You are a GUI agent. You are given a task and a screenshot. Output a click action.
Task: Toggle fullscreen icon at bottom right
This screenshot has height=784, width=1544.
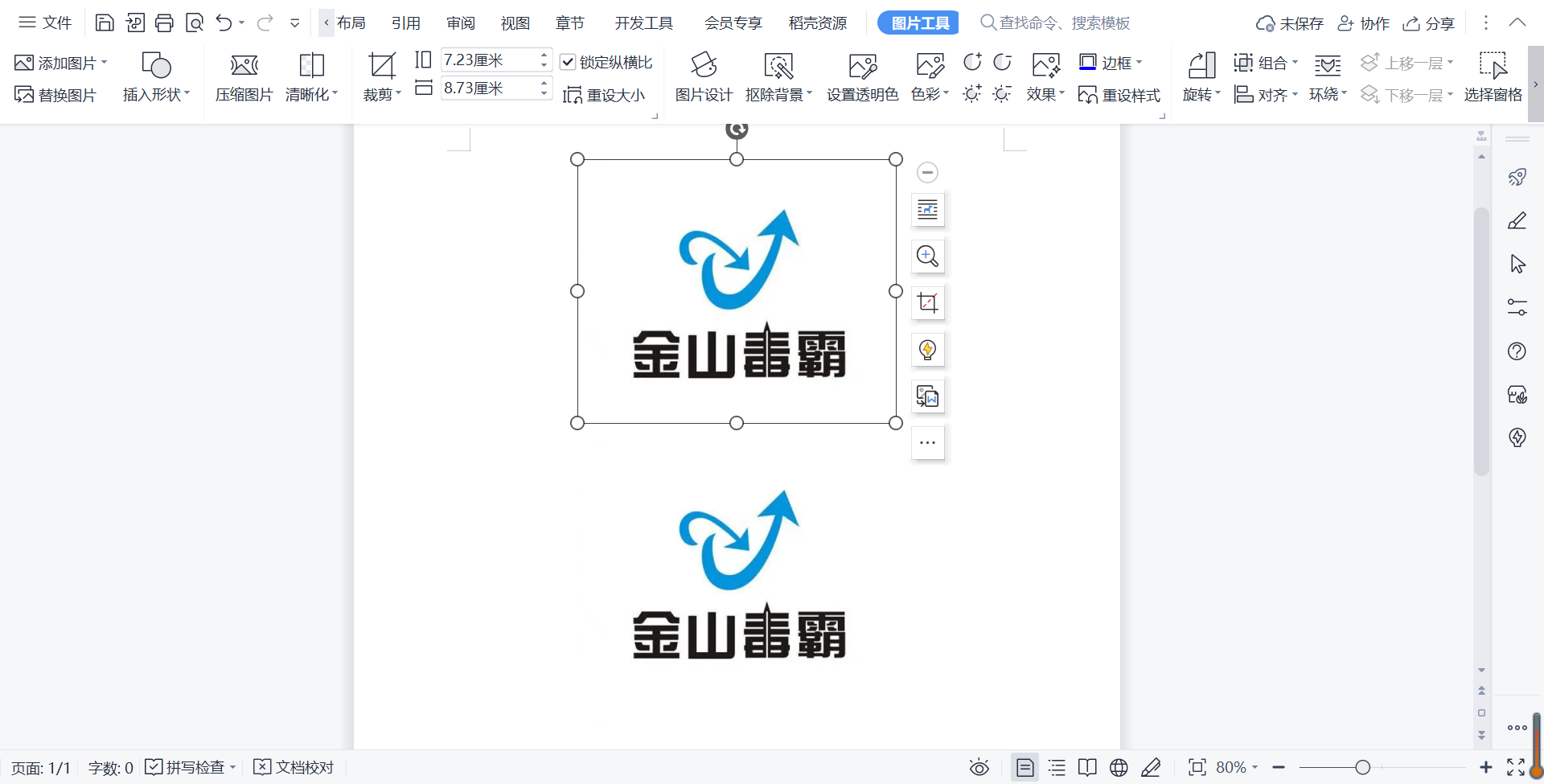(x=1516, y=768)
